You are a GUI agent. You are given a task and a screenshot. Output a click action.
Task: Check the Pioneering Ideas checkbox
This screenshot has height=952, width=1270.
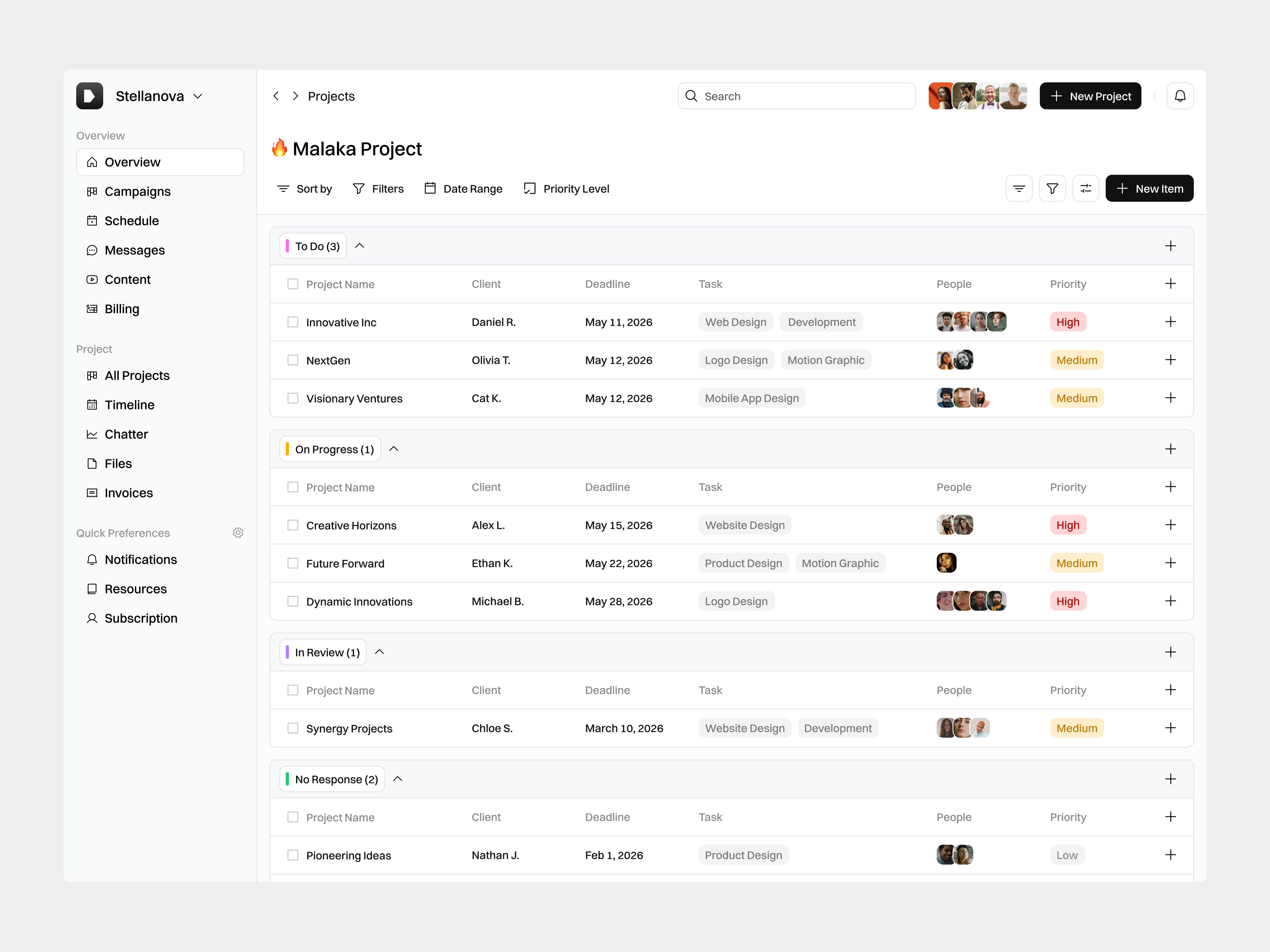293,855
